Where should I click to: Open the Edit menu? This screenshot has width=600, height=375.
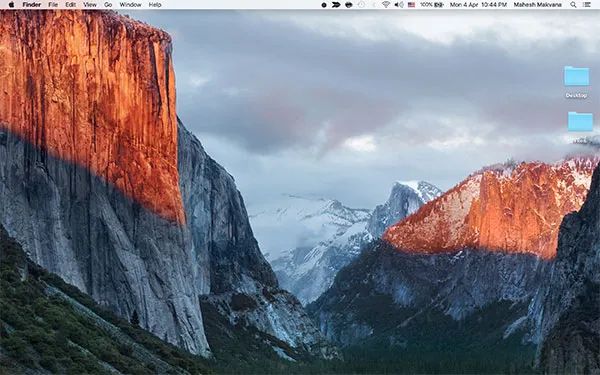pyautogui.click(x=70, y=5)
